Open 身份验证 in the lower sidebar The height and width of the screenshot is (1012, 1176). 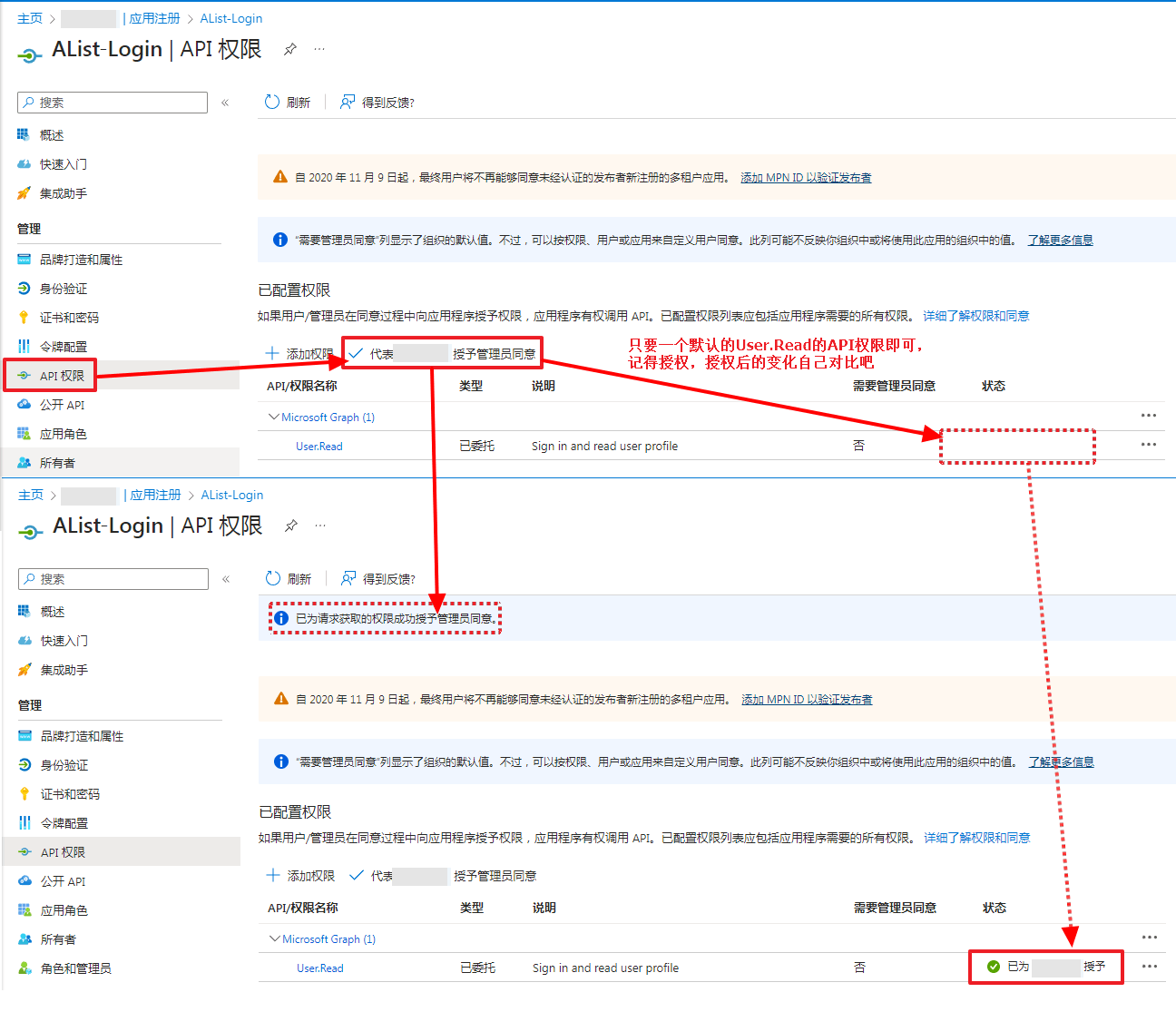coord(64,765)
